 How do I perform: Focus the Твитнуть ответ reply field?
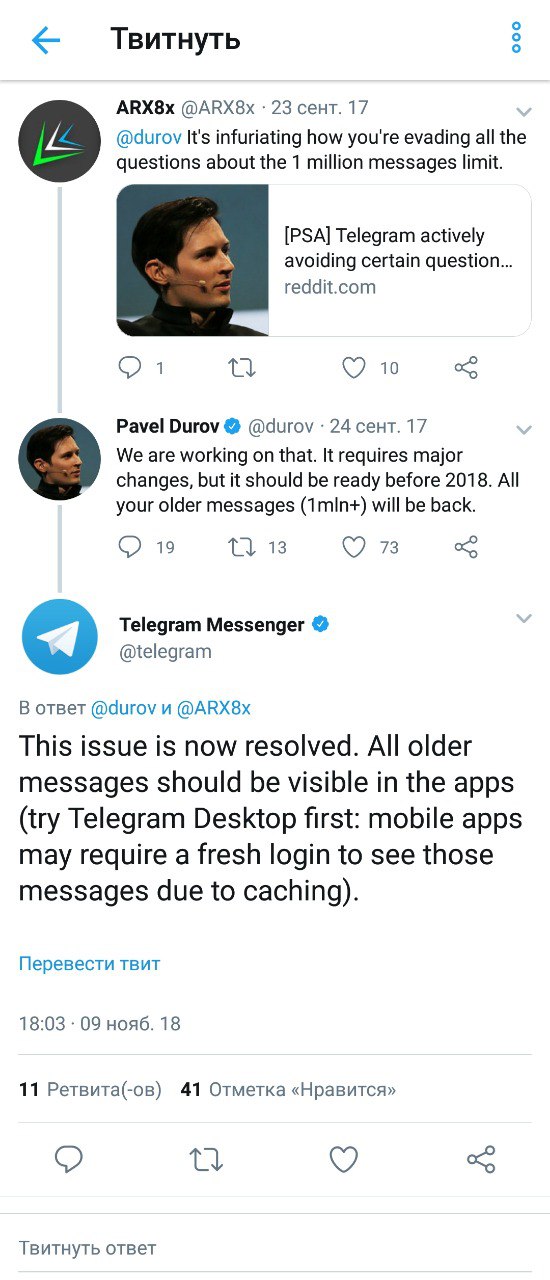pos(275,1248)
